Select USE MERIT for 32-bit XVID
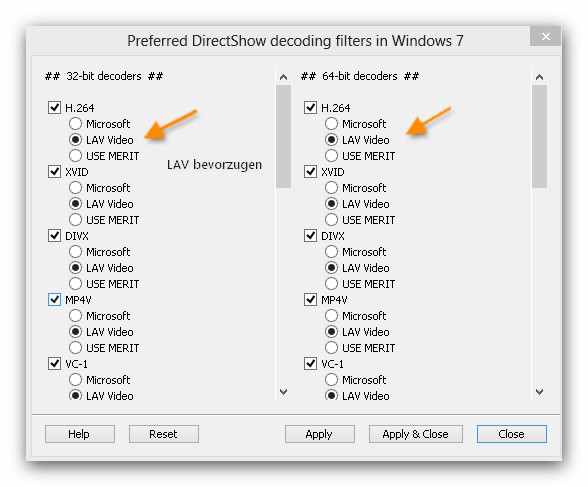The image size is (588, 487). click(x=75, y=220)
